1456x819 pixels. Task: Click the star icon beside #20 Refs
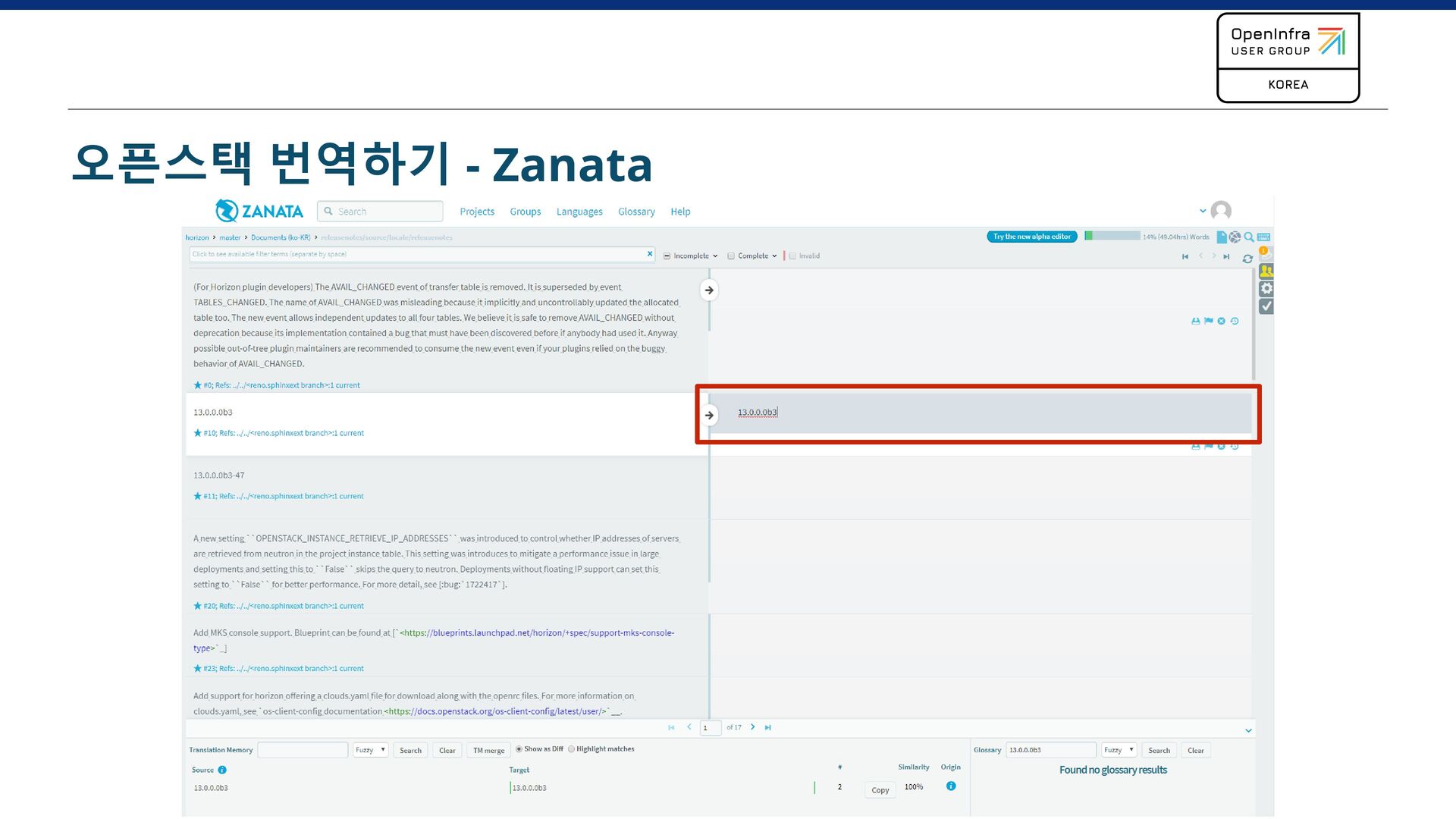point(198,606)
